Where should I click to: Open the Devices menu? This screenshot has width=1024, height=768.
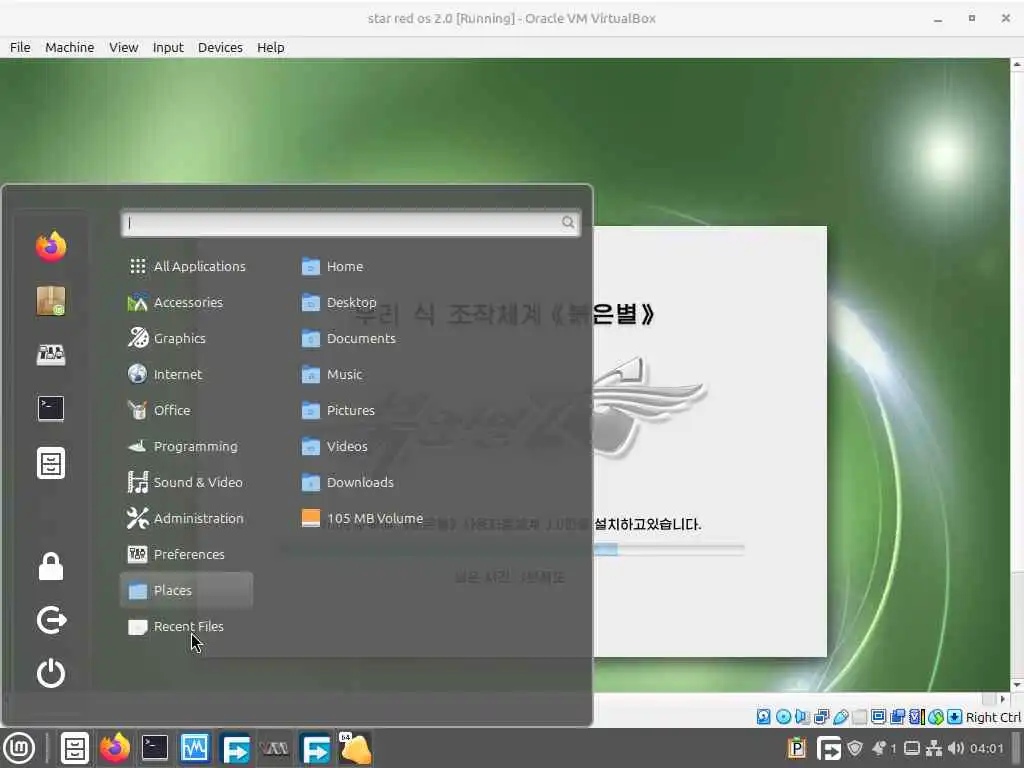click(x=220, y=48)
